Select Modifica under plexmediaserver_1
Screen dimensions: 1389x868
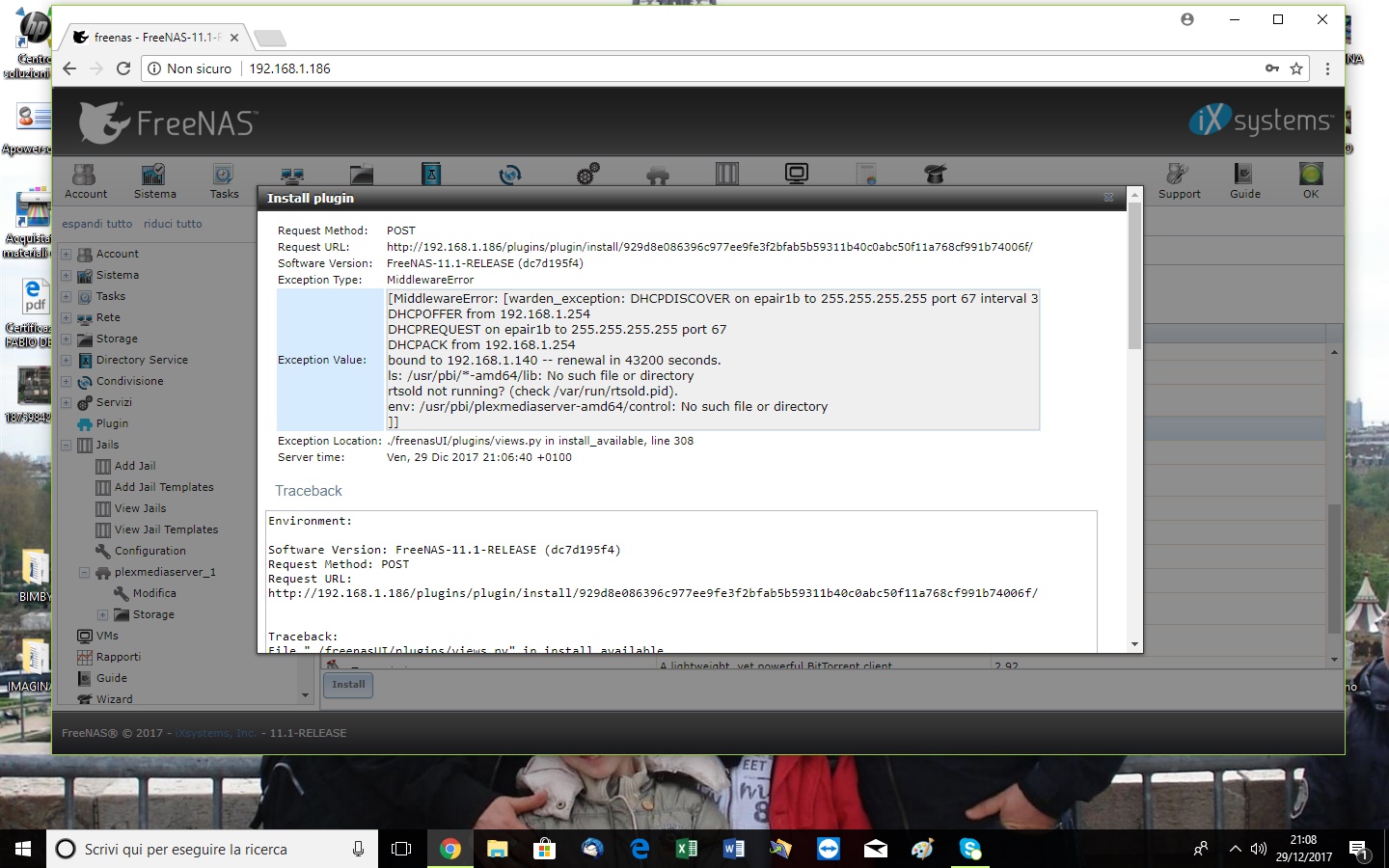tap(154, 593)
